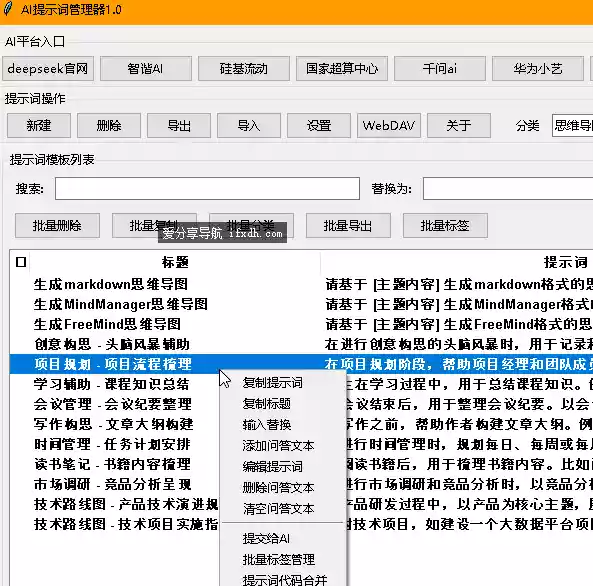The image size is (593, 586).
Task: Click the 提示词 column header
Action: click(x=565, y=262)
